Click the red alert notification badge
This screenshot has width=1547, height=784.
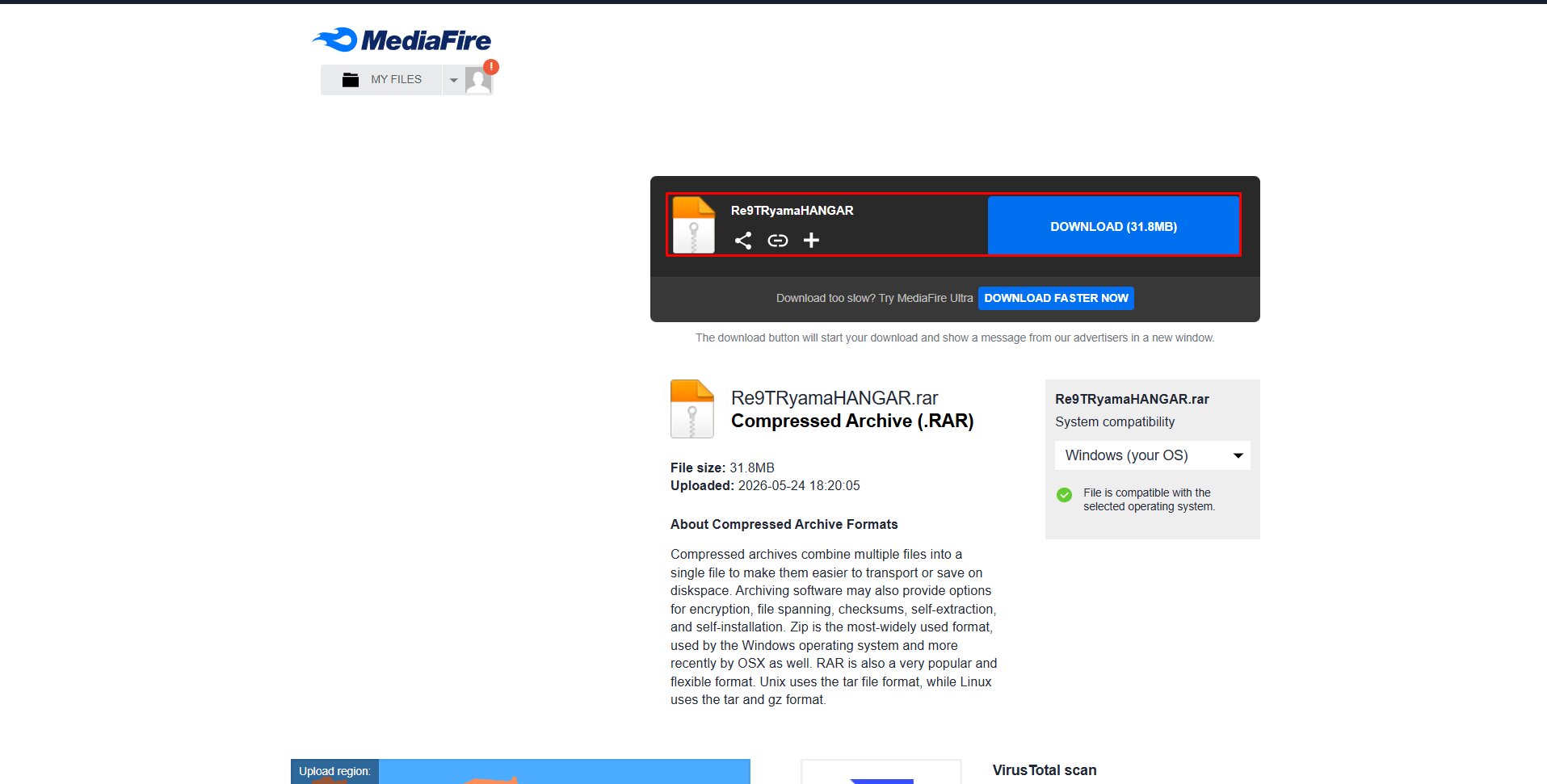pos(491,66)
